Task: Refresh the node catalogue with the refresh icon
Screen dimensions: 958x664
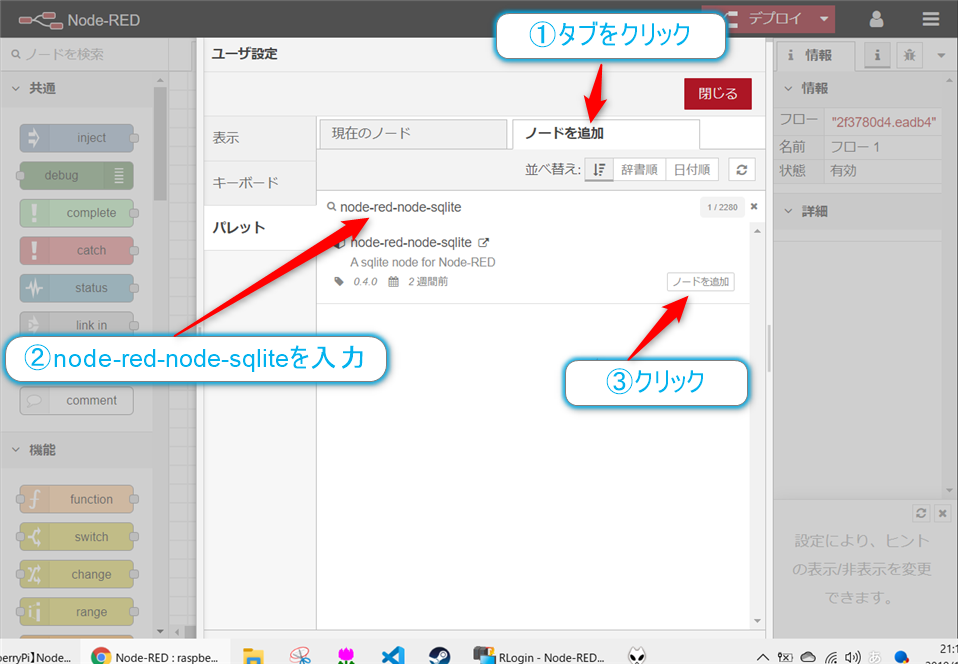Action: pyautogui.click(x=739, y=169)
